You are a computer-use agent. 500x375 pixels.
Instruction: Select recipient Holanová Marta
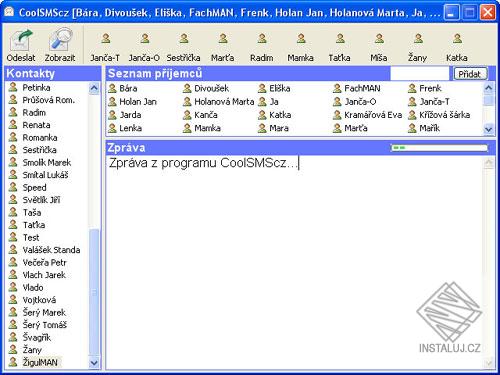(219, 102)
